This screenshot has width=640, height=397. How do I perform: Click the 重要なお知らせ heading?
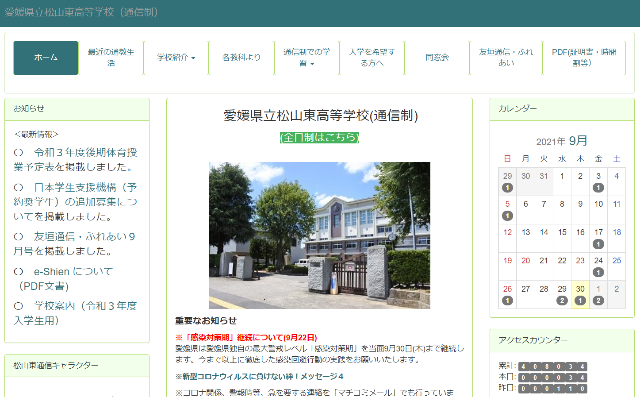click(x=206, y=321)
